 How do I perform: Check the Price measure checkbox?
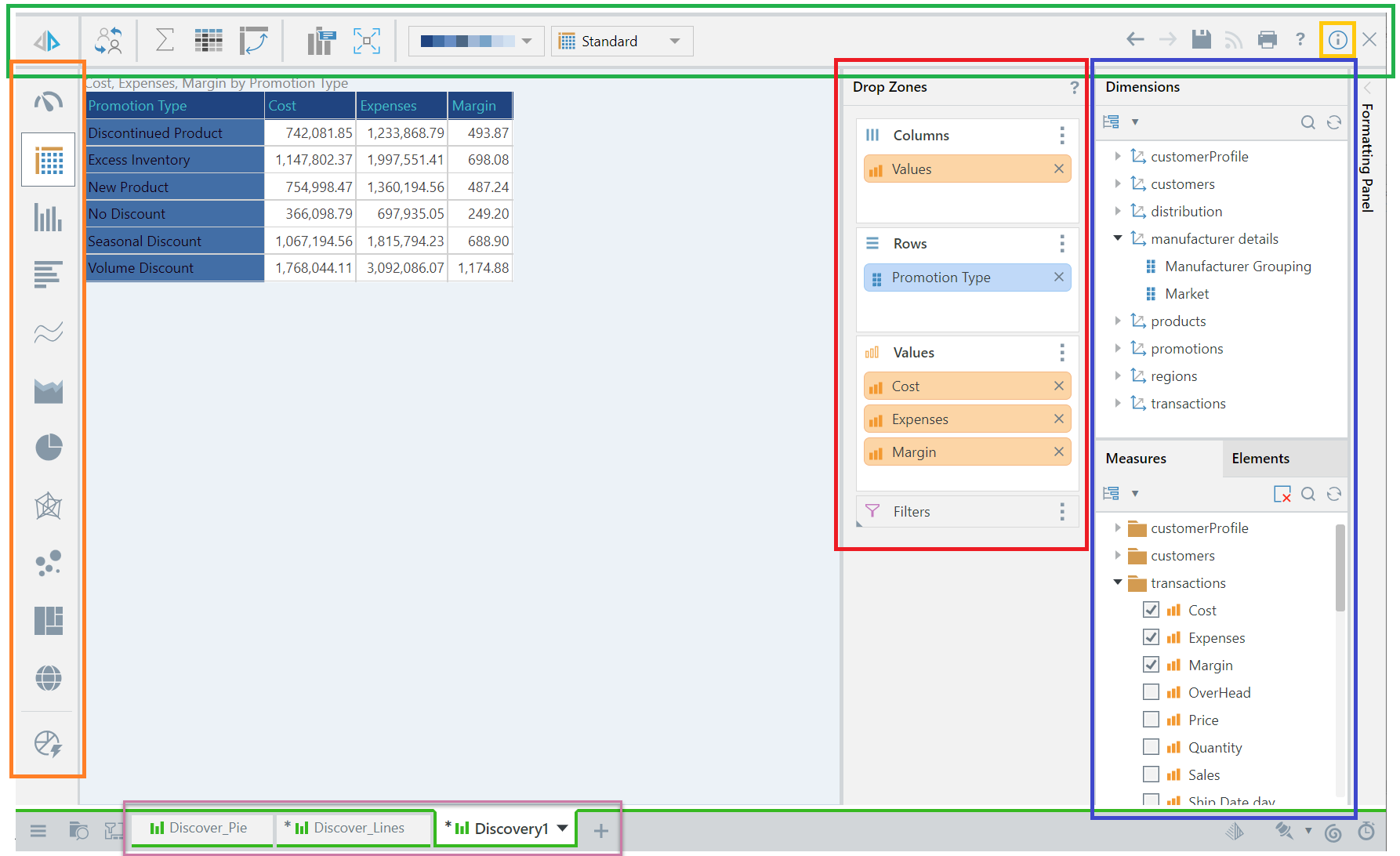pos(1151,720)
